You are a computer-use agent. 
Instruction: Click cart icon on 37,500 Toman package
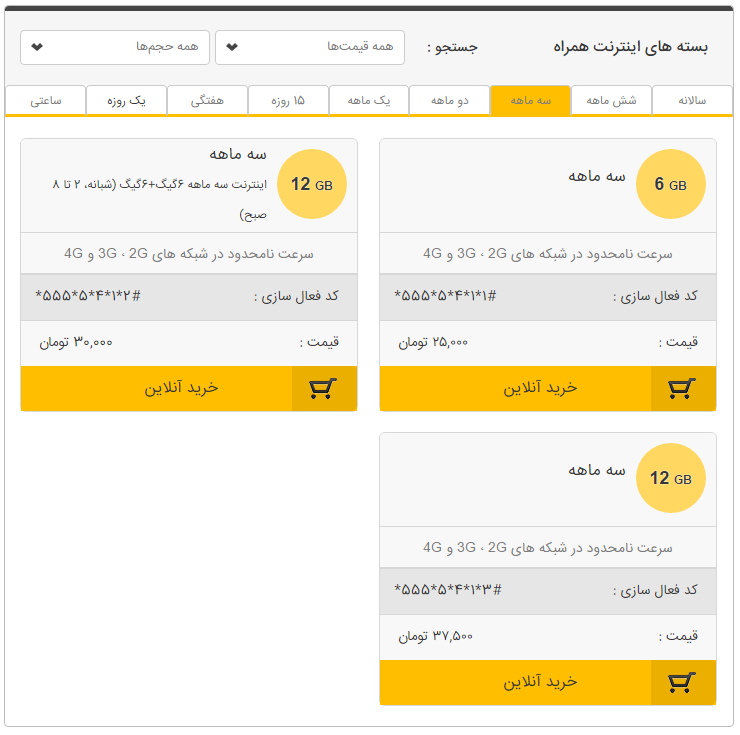[682, 683]
